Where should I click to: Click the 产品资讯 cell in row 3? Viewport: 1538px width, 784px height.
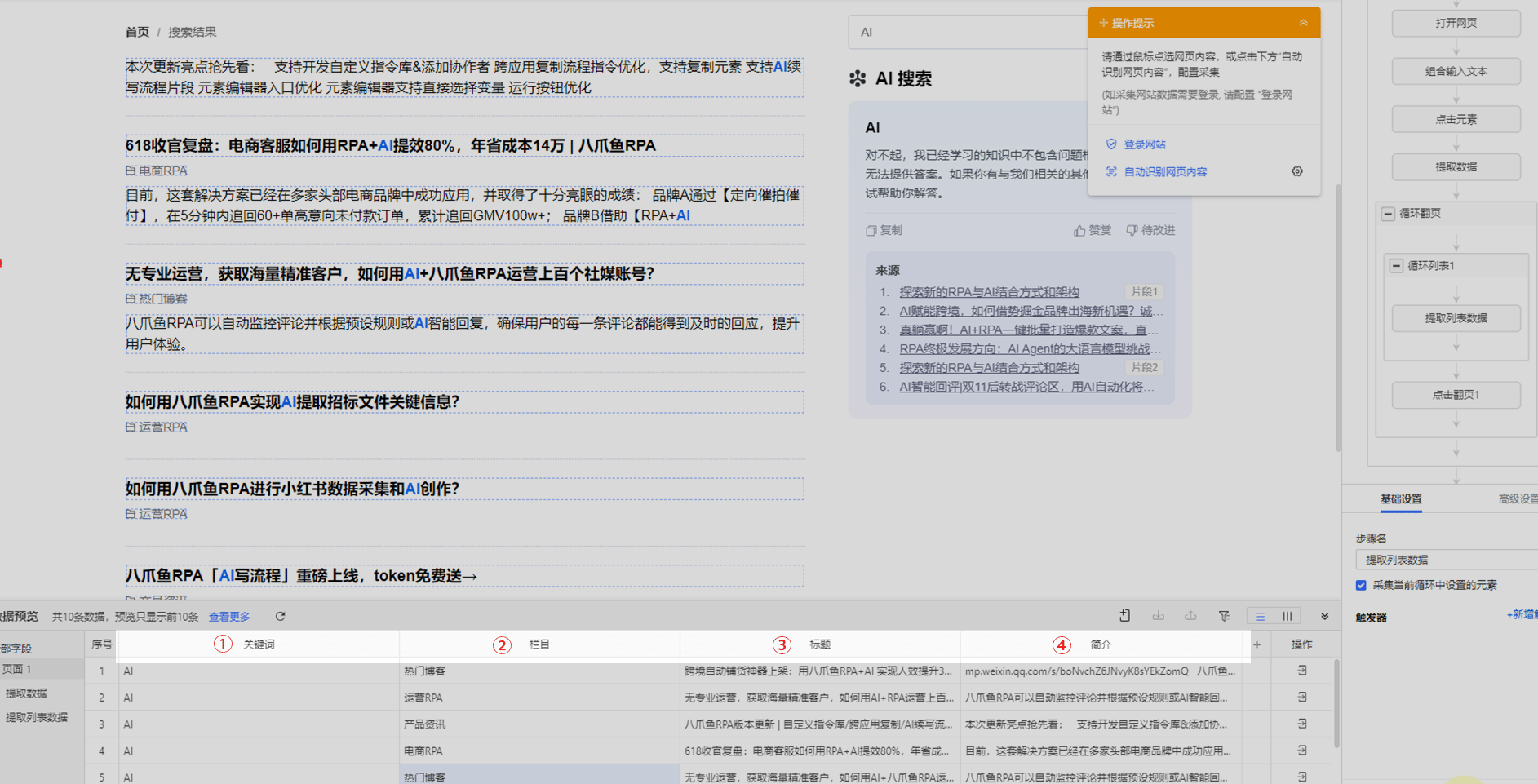tap(539, 724)
